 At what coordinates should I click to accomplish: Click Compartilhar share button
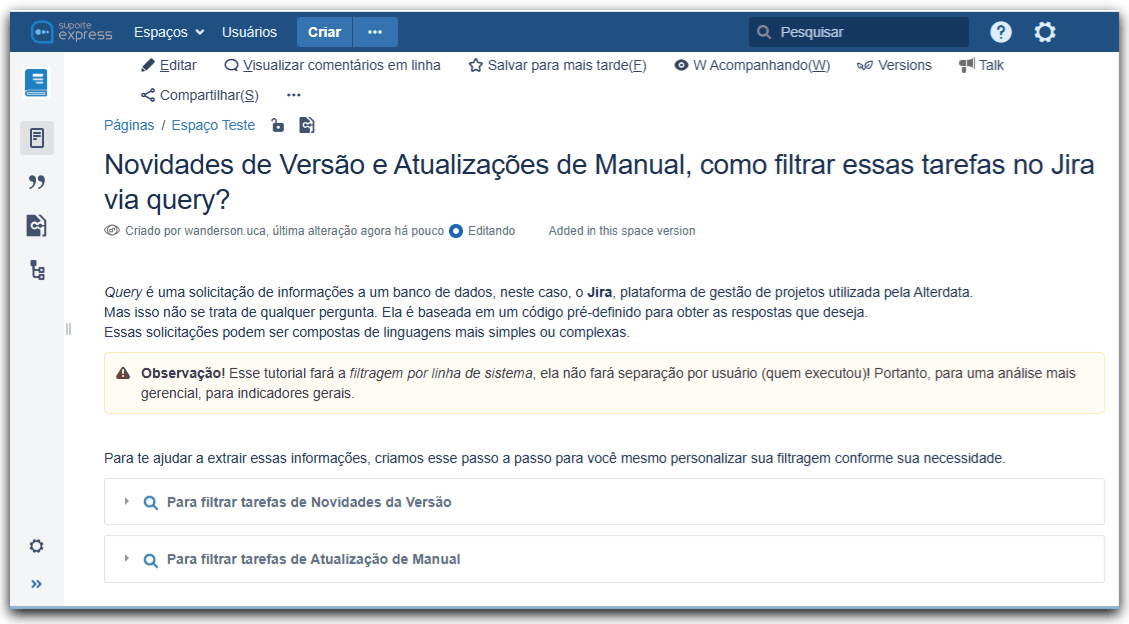[199, 95]
